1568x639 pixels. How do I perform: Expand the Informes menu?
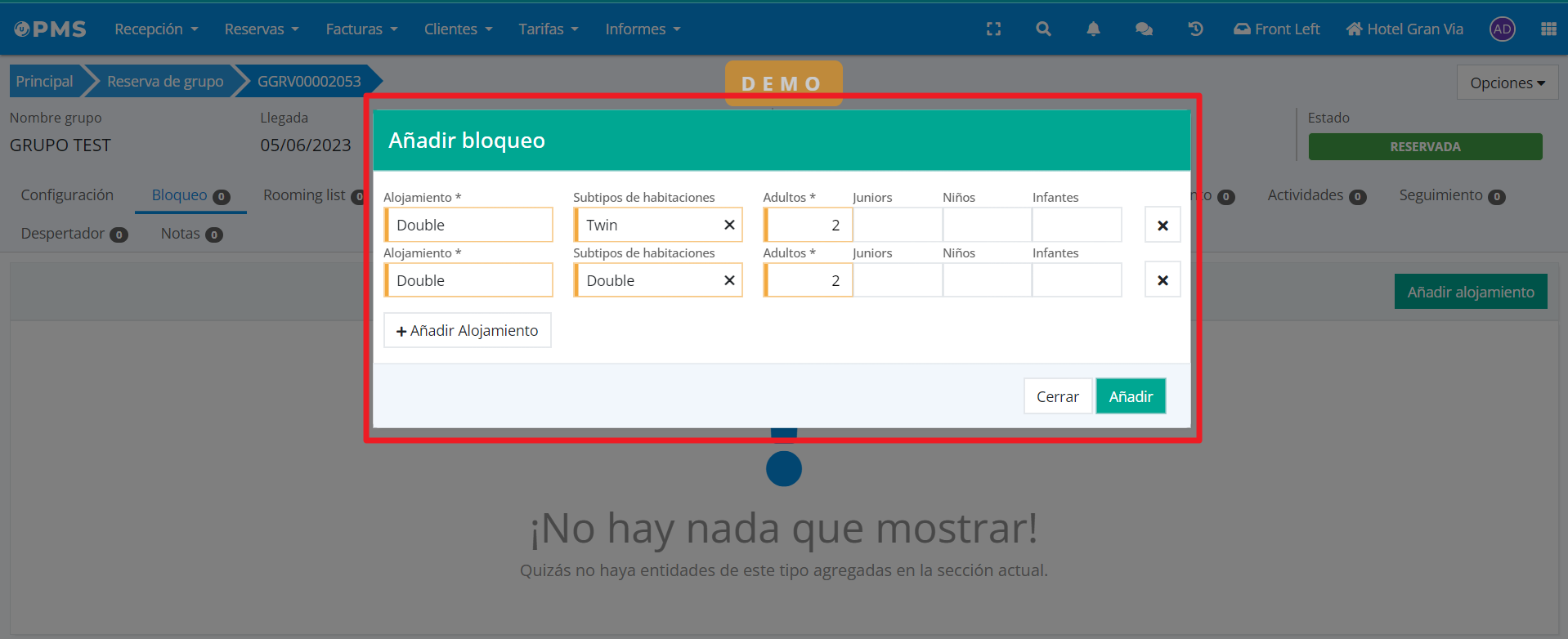coord(643,29)
